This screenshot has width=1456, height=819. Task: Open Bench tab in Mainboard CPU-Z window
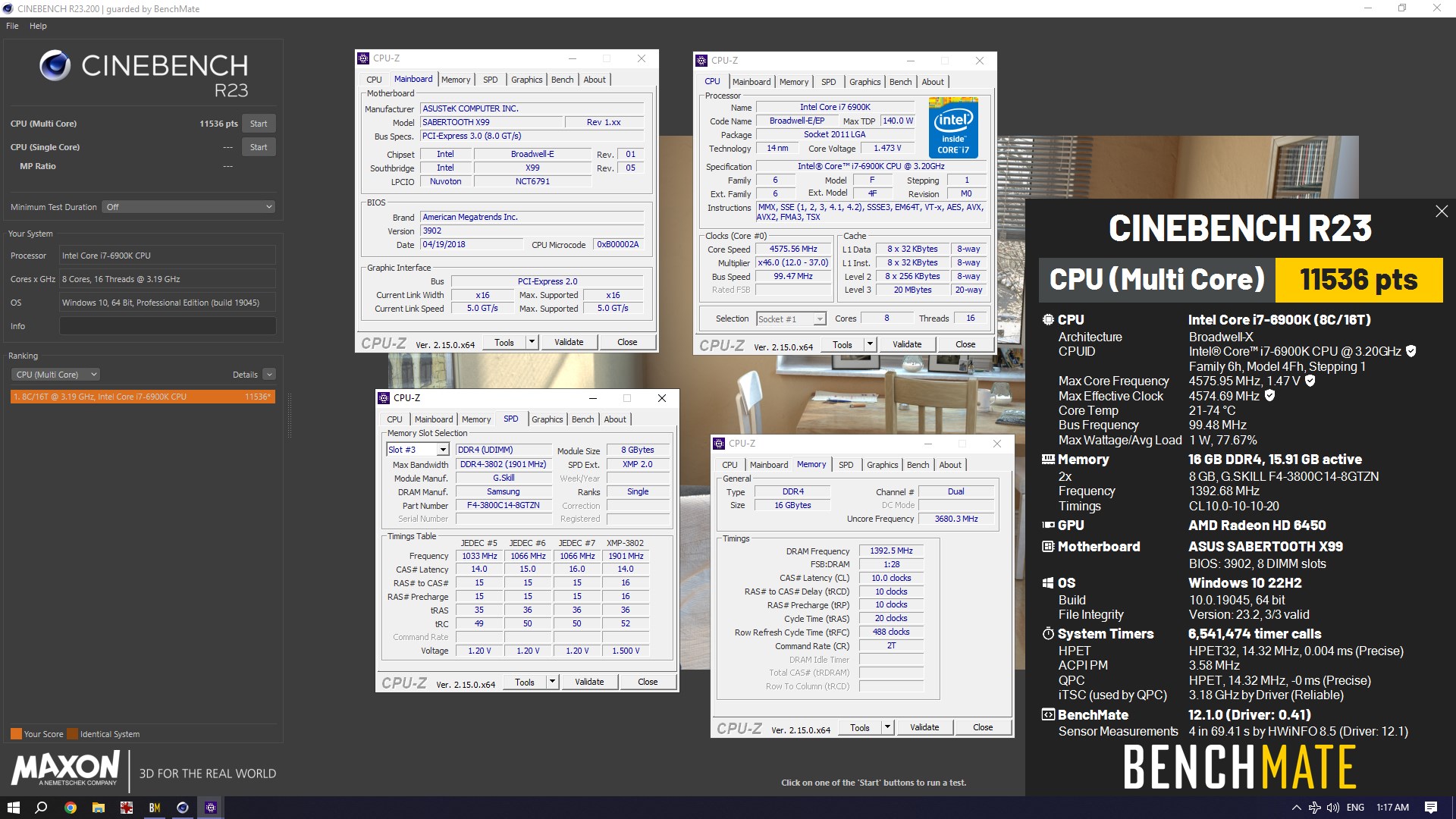(x=562, y=80)
